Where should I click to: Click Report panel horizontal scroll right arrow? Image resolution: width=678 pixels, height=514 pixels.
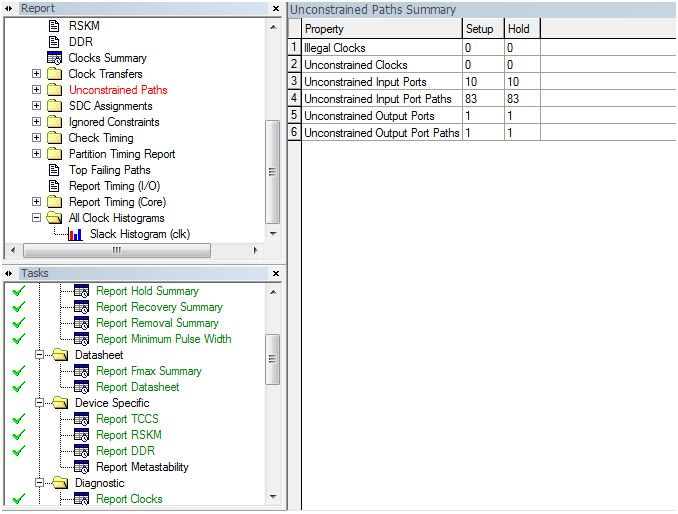256,250
